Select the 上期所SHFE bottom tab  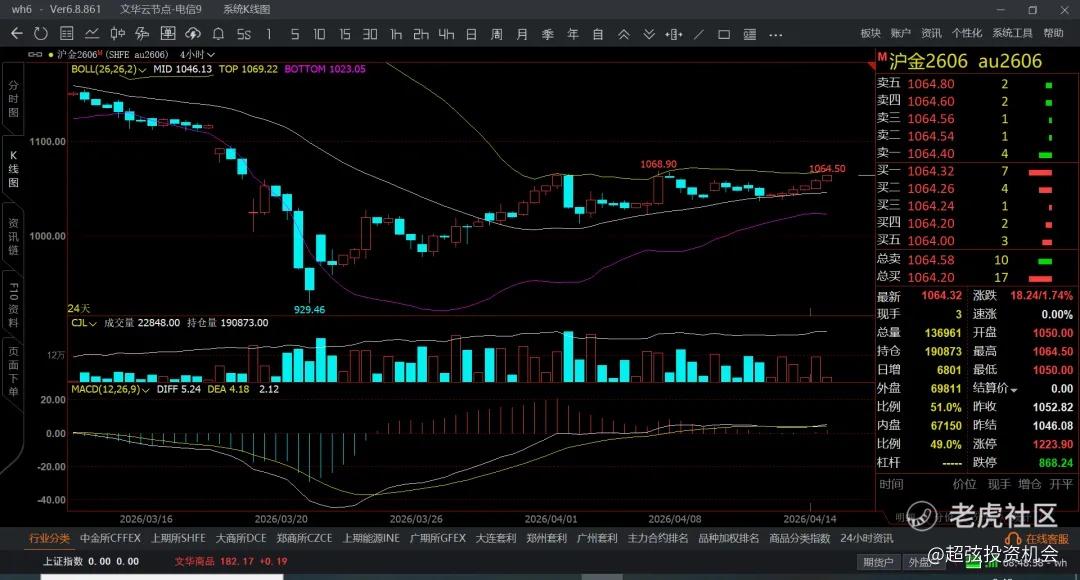pos(178,539)
